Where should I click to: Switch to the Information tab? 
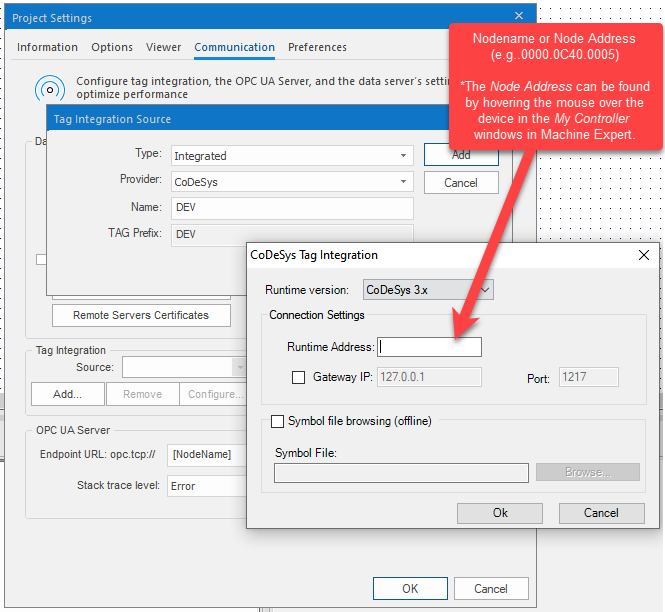point(47,47)
